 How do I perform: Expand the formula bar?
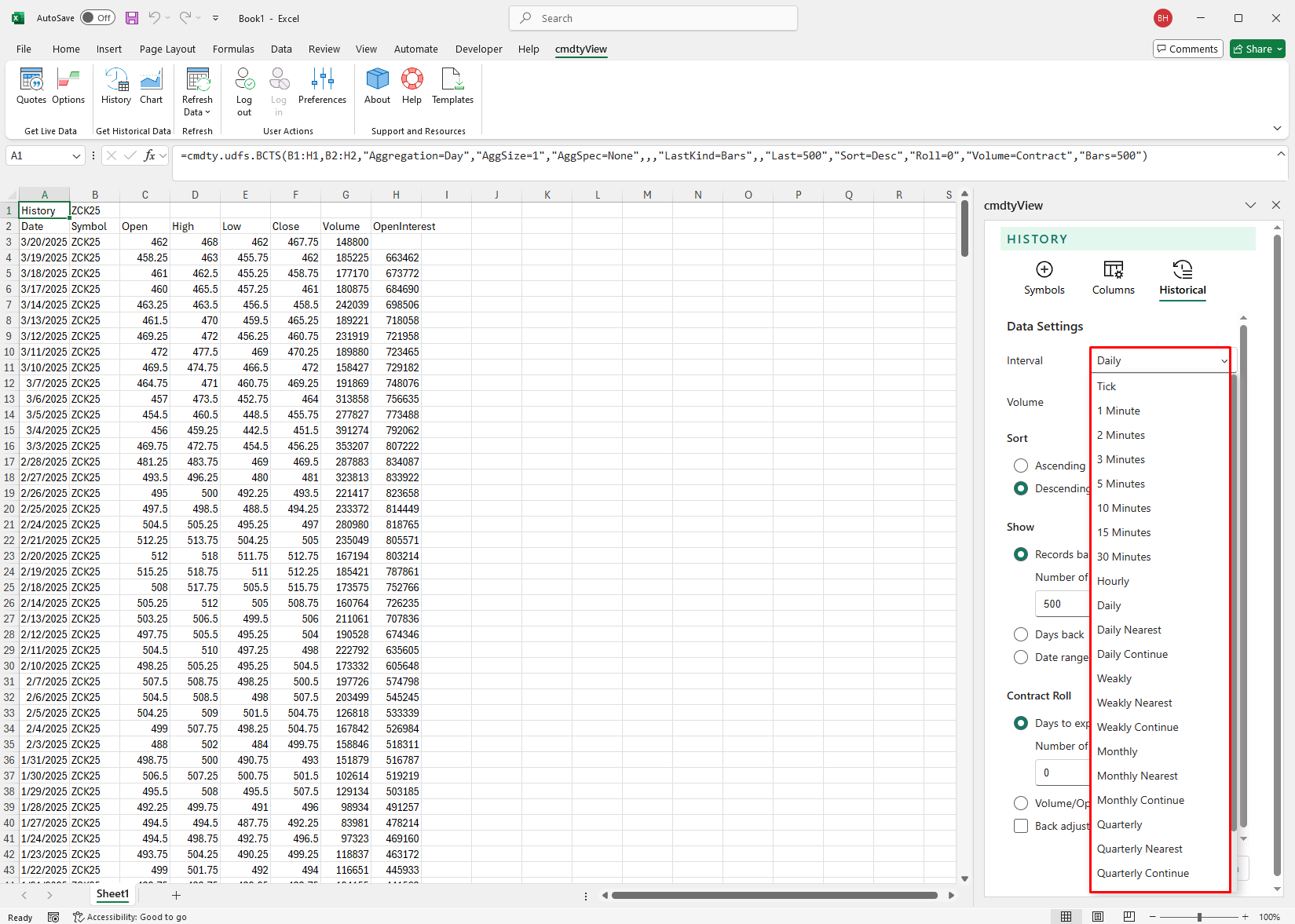pos(1281,154)
